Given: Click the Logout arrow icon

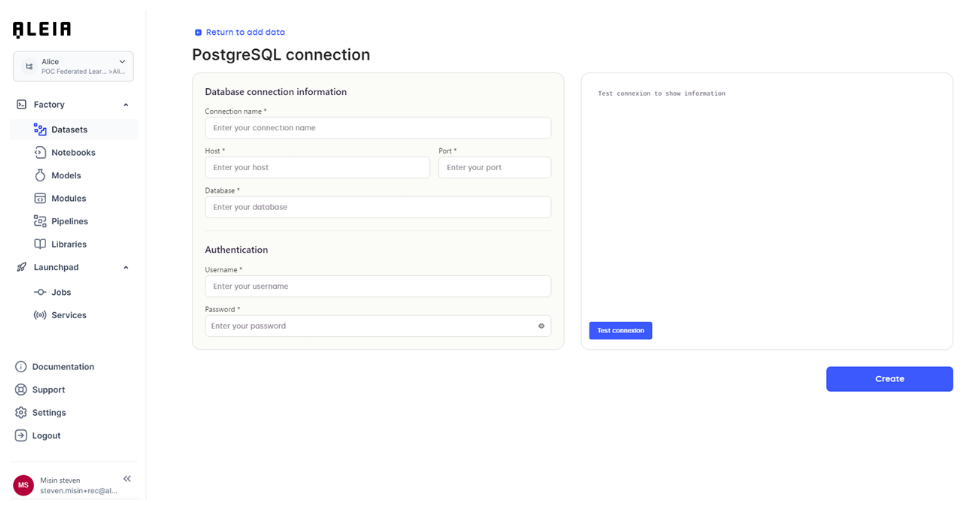Looking at the screenshot, I should click(21, 436).
